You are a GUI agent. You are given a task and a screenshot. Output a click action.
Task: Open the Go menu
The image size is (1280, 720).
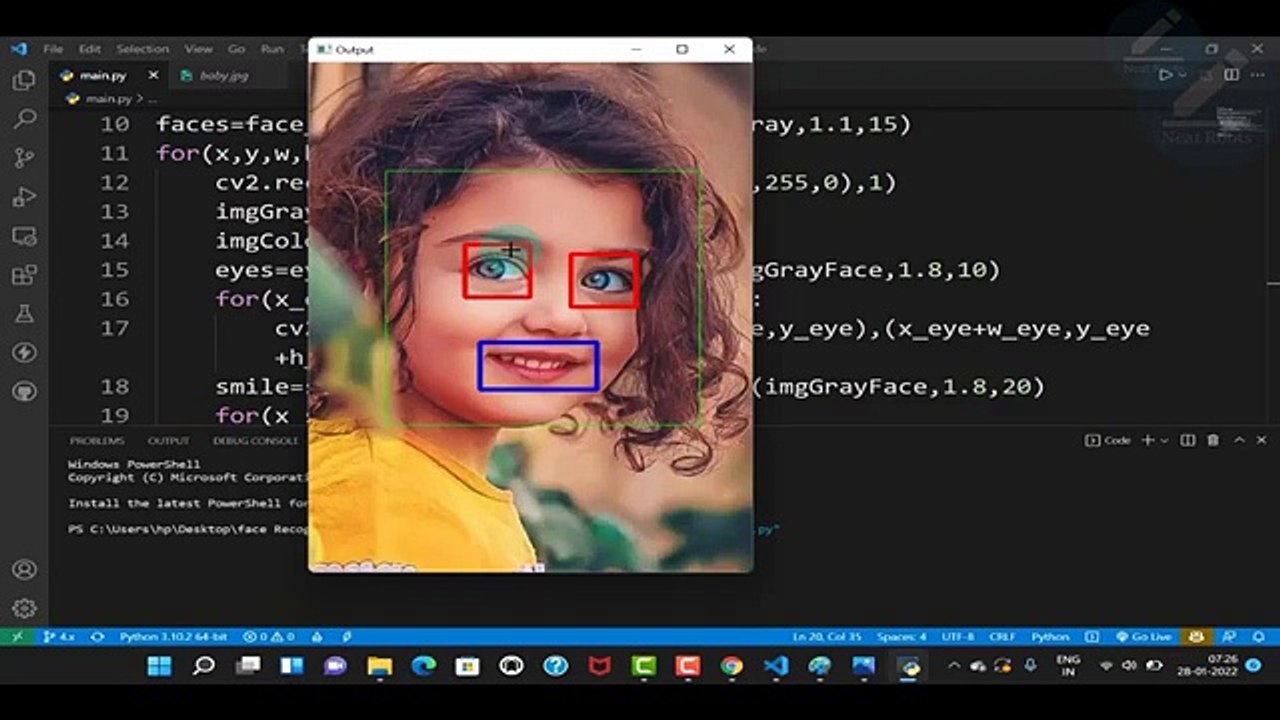236,48
